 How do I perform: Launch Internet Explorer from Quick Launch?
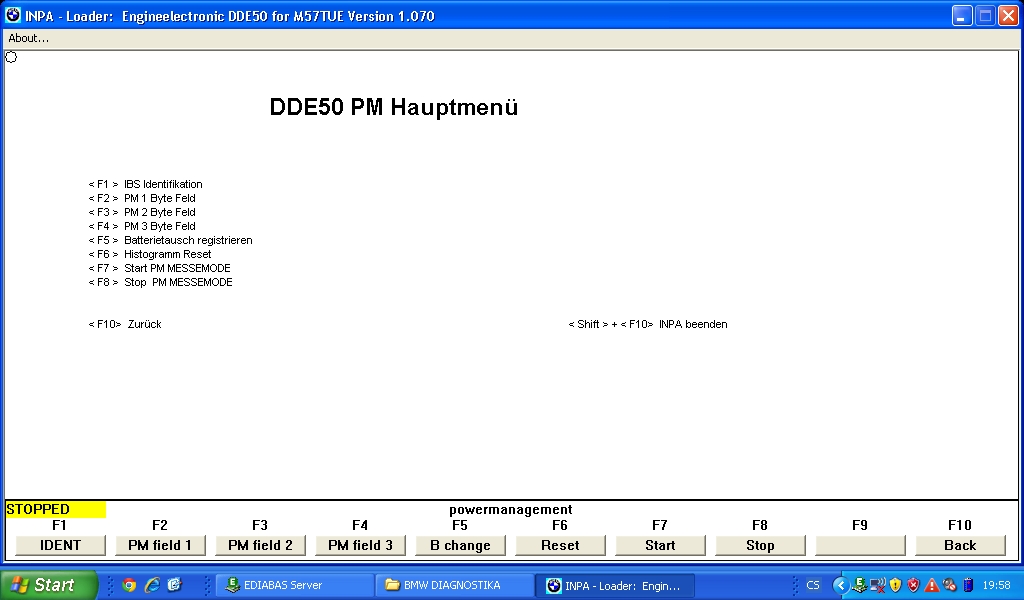152,585
